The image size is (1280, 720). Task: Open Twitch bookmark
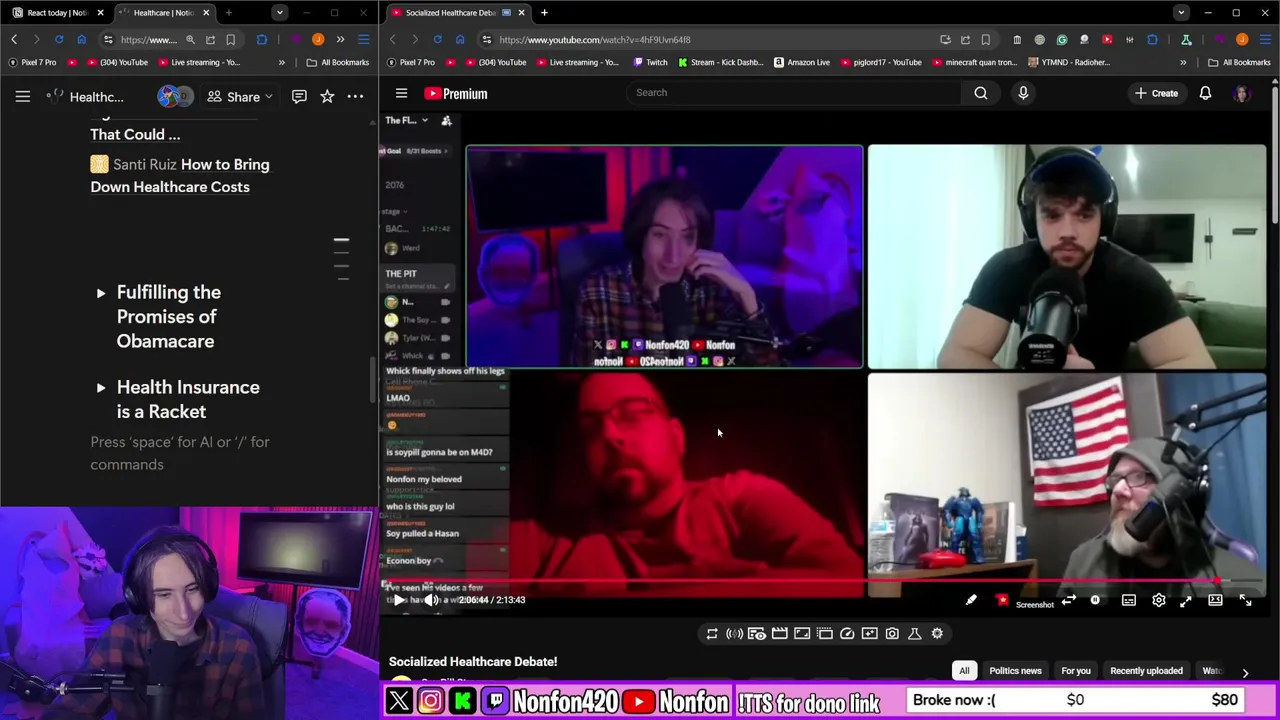(x=650, y=62)
